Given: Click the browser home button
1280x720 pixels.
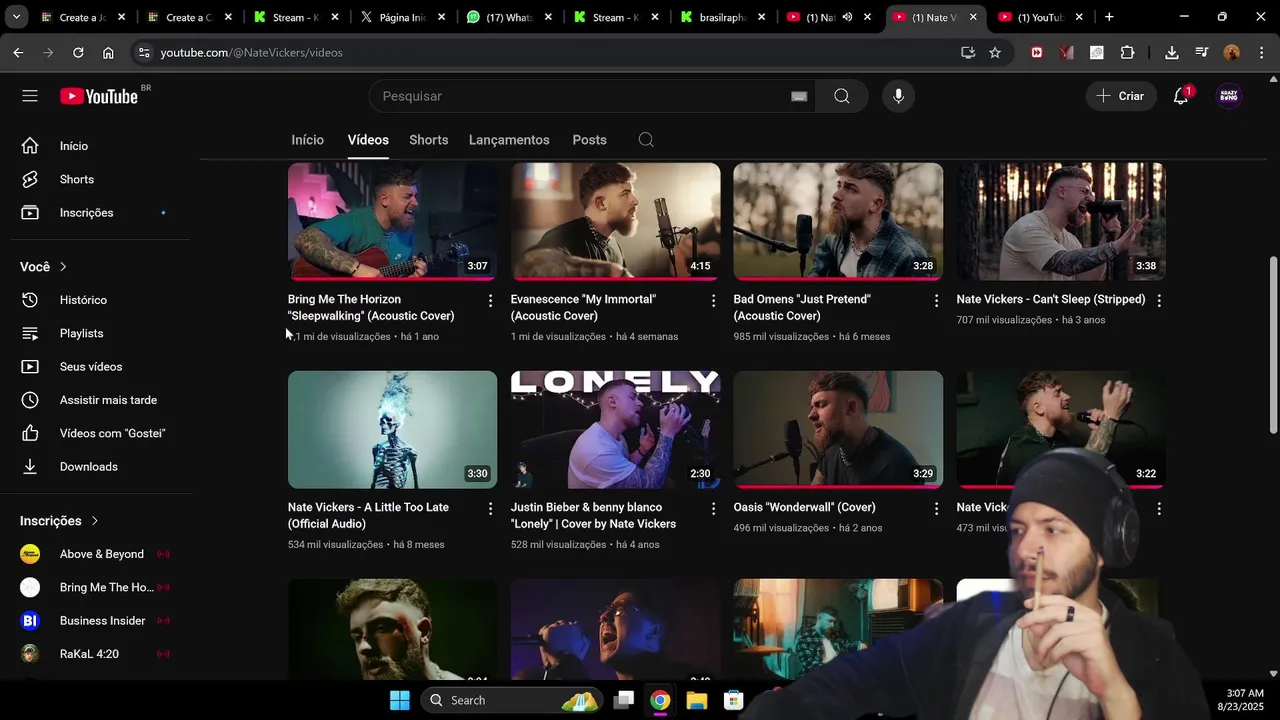Looking at the screenshot, I should (x=108, y=52).
